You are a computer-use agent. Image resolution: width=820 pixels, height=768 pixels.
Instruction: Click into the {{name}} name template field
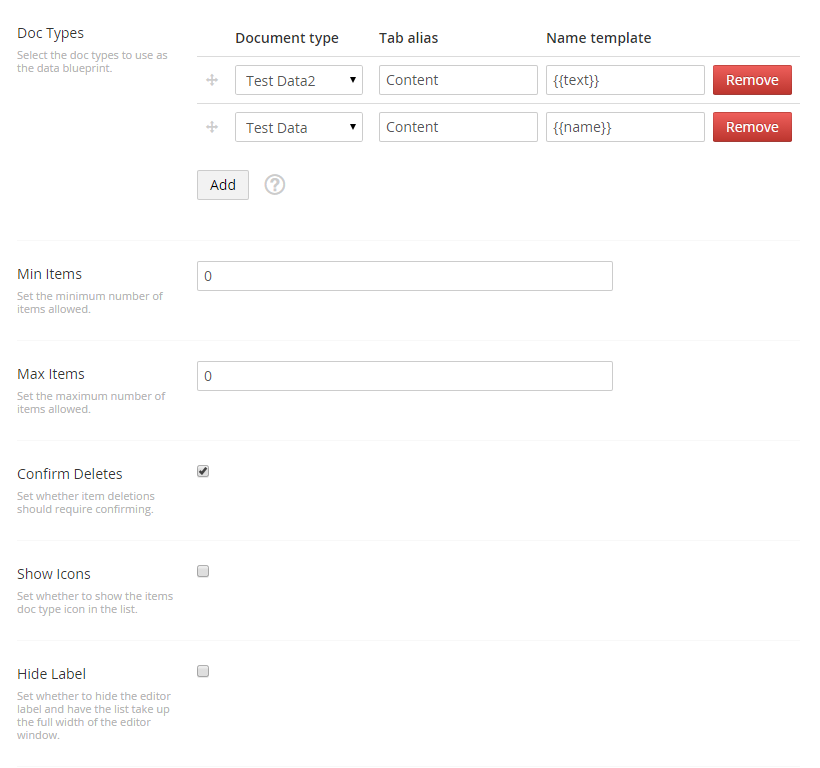pyautogui.click(x=625, y=127)
